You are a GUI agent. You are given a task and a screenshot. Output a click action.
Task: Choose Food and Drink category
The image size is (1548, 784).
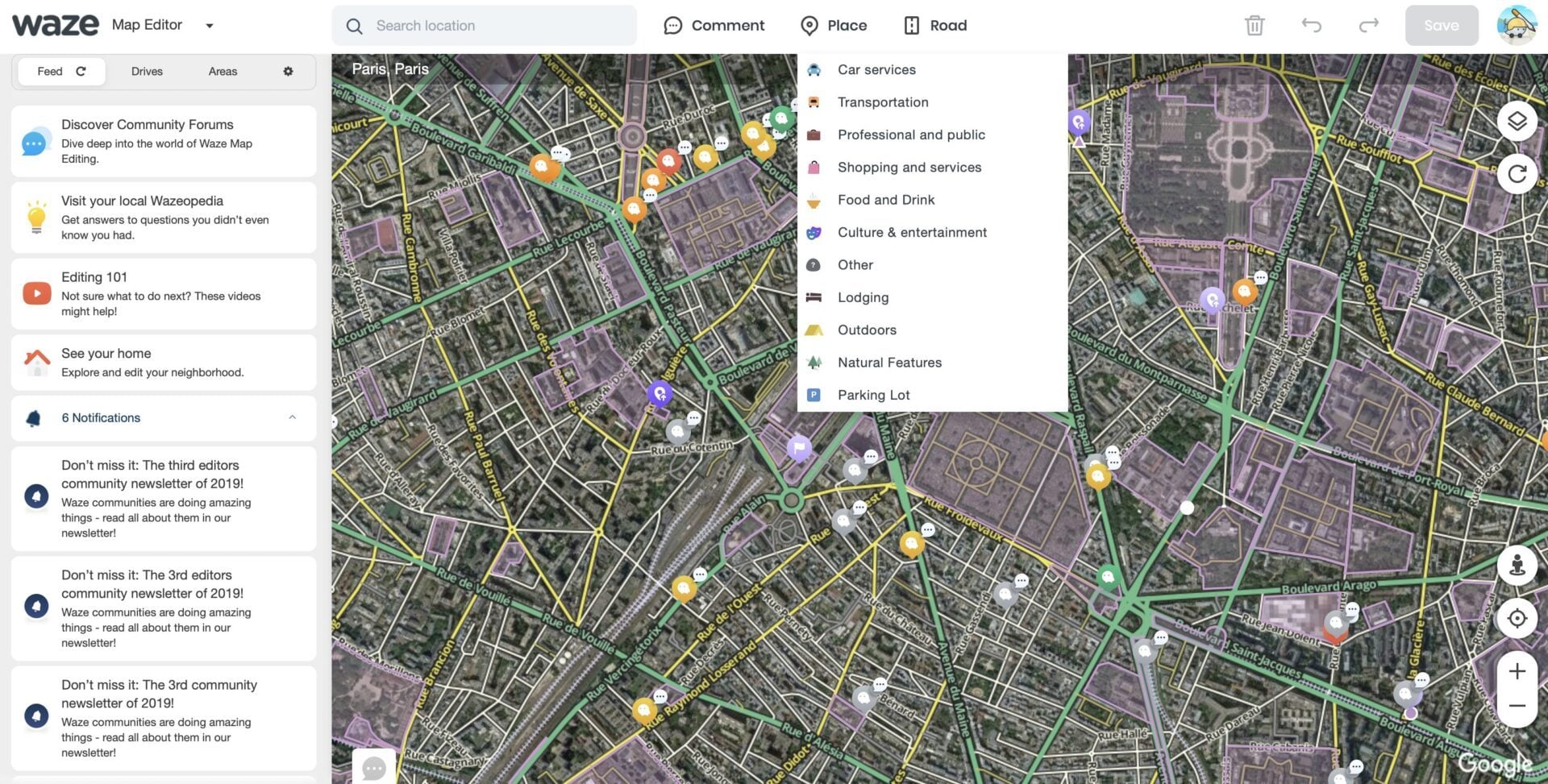coord(885,200)
